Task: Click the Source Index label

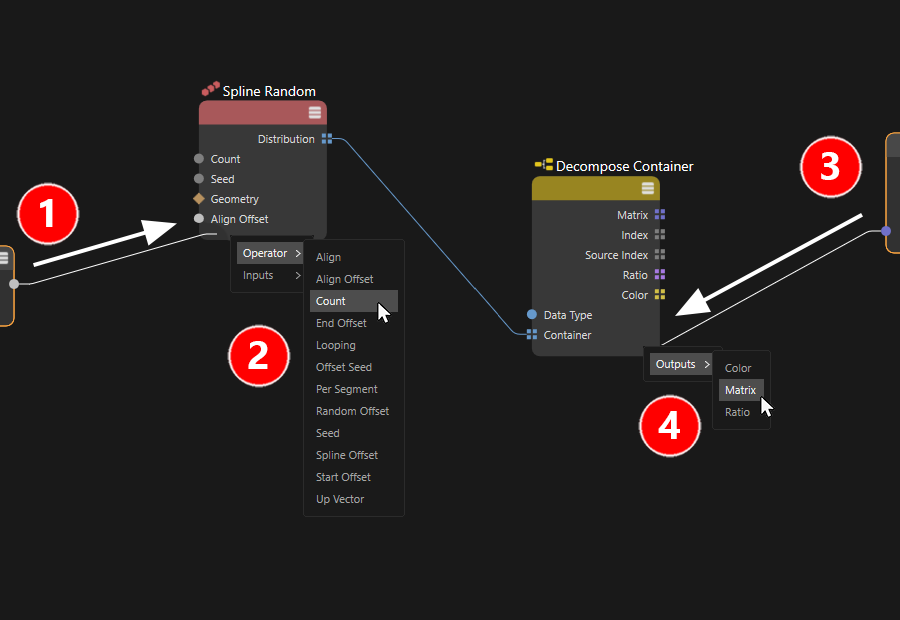Action: coord(616,255)
